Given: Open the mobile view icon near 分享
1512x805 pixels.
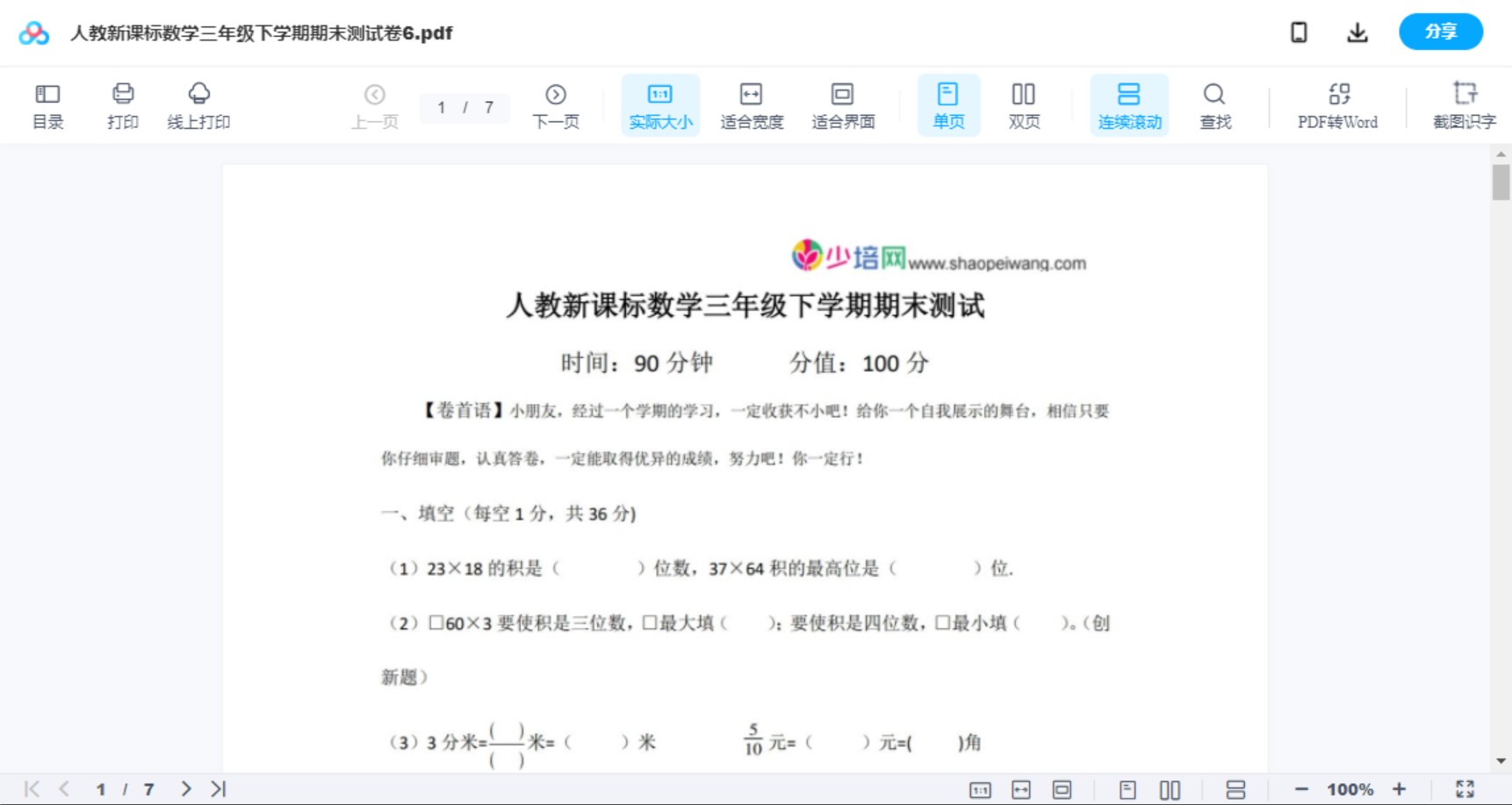Looking at the screenshot, I should click(1299, 32).
